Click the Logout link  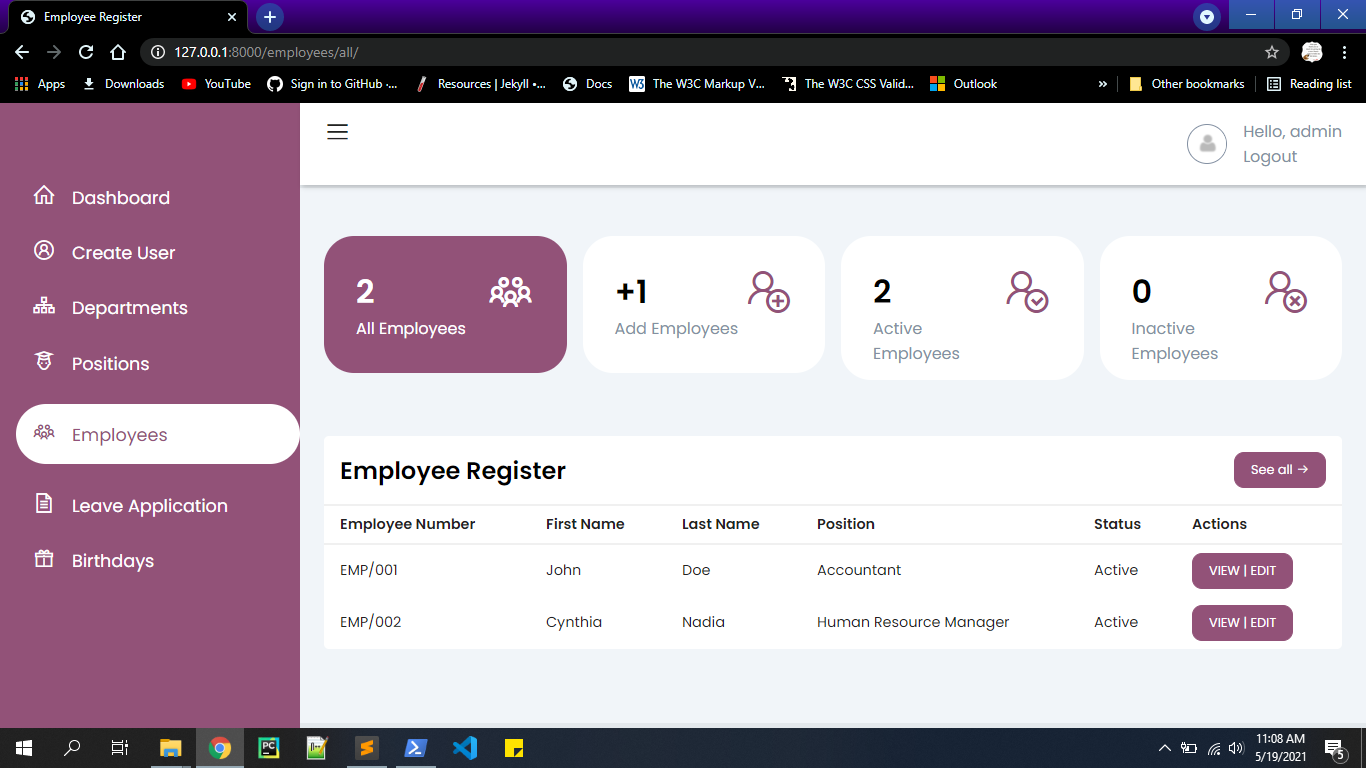pos(1269,156)
